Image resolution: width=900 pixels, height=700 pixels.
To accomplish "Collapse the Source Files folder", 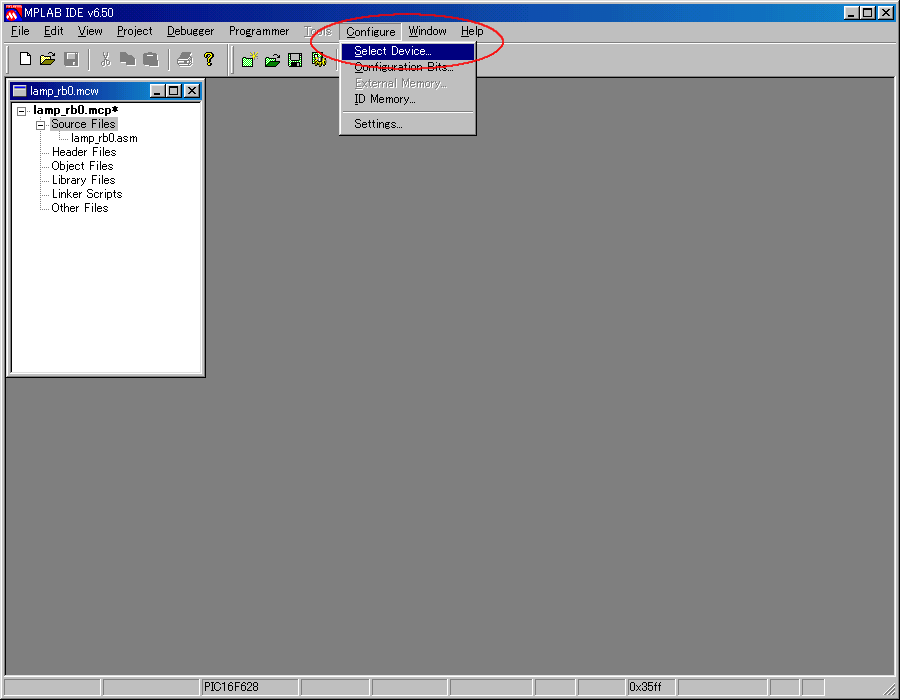I will [x=40, y=125].
